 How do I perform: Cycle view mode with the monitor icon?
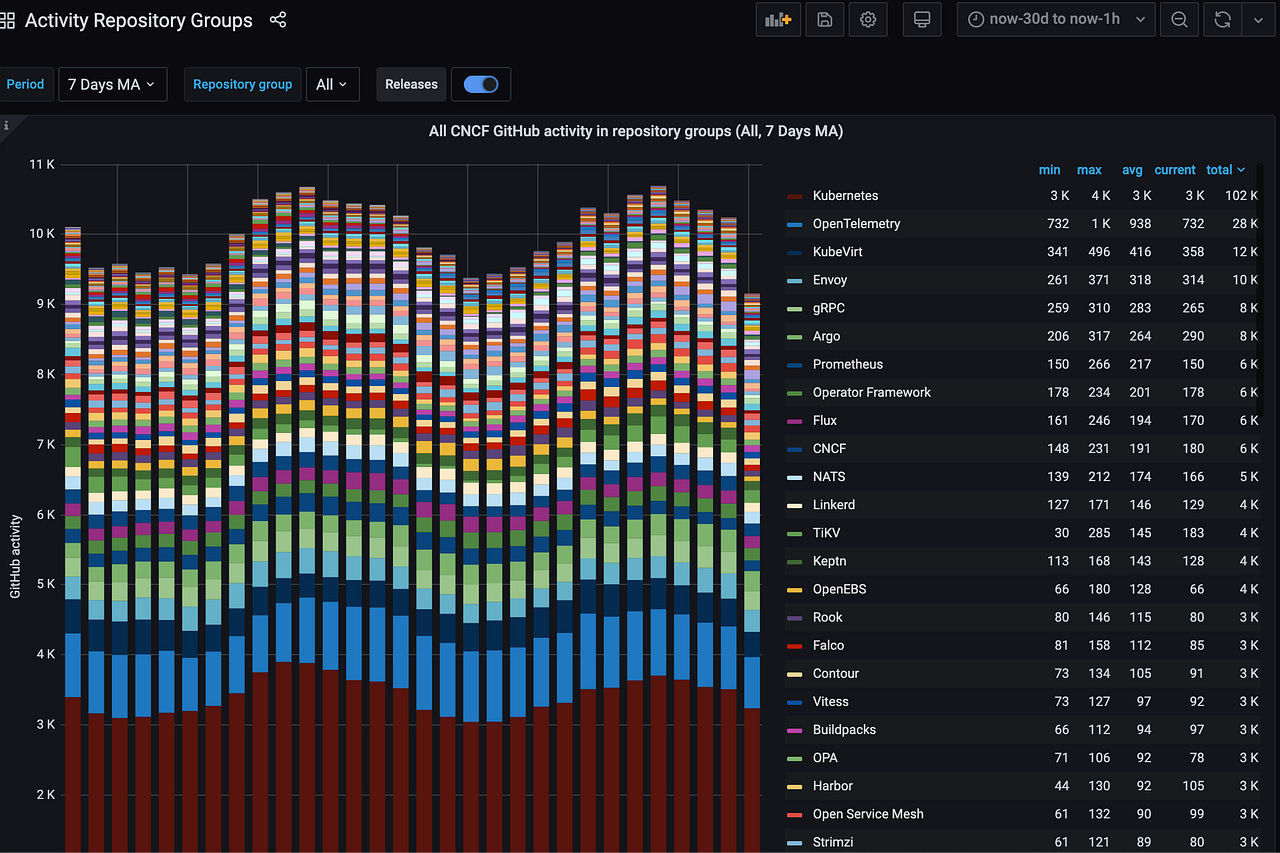pyautogui.click(x=922, y=19)
